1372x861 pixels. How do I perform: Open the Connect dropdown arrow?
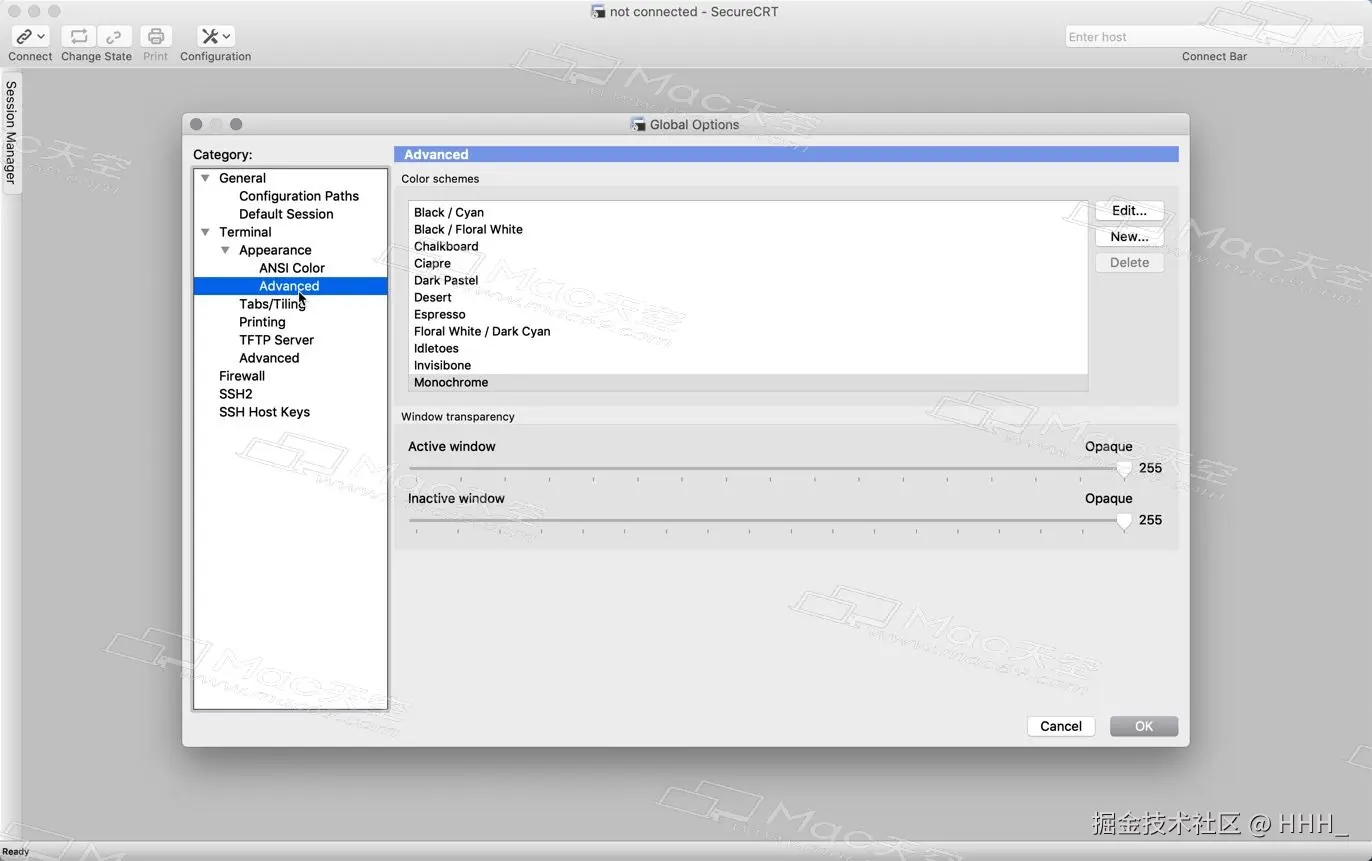tap(41, 37)
